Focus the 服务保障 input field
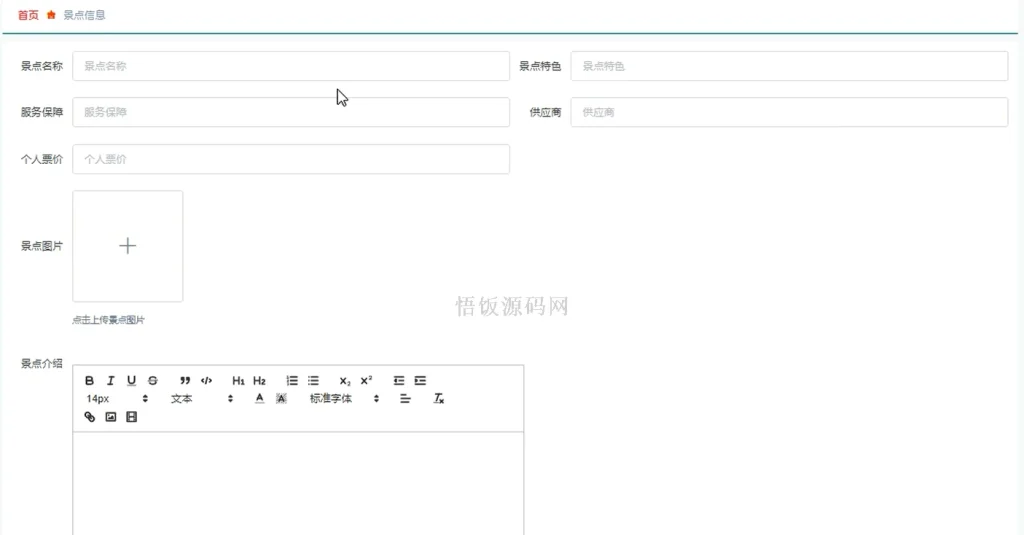This screenshot has width=1024, height=535. click(x=291, y=112)
